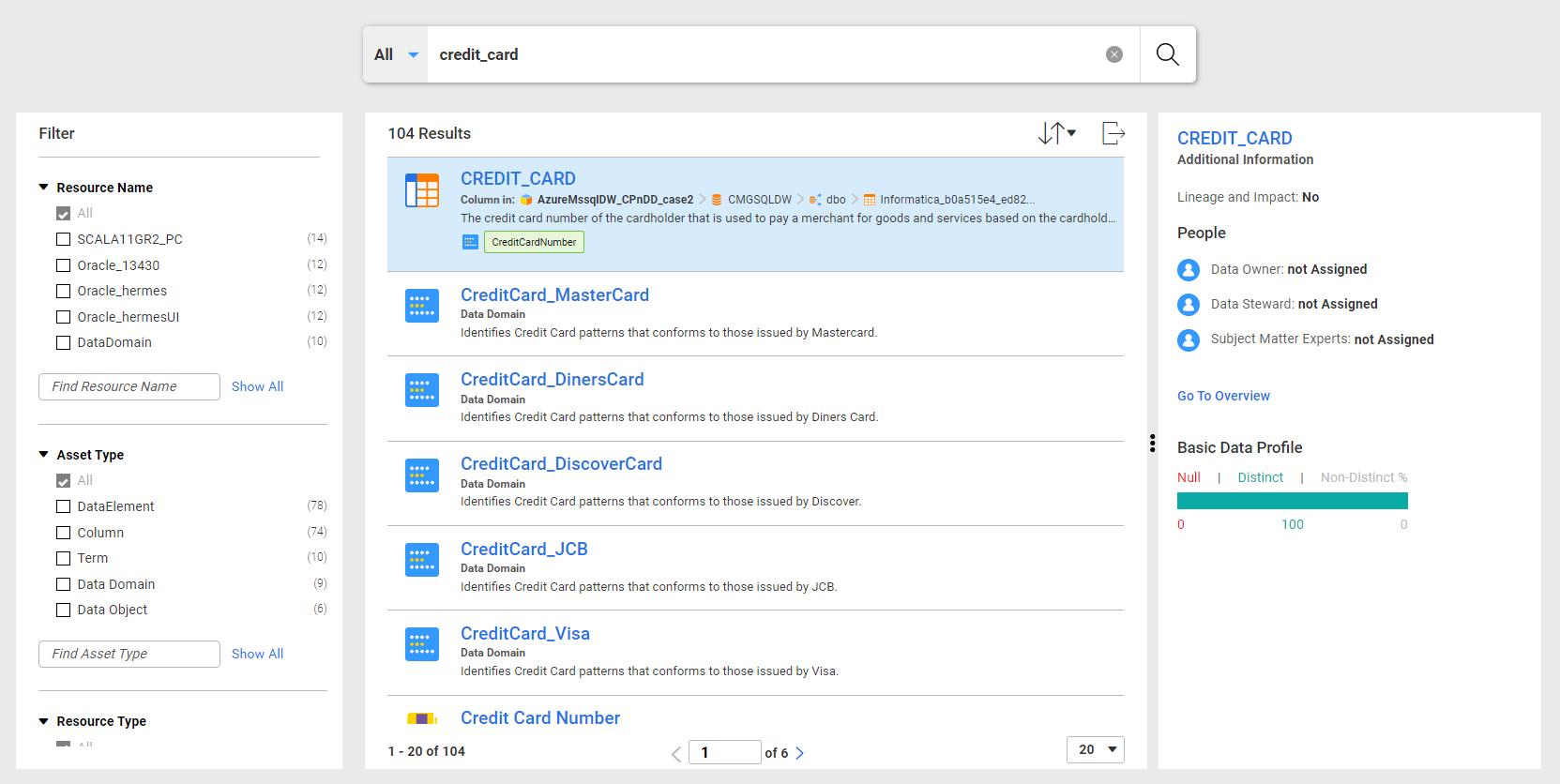Screen dimensions: 1560x784
Task: Check the DataDomain resource filter
Action: tap(64, 342)
